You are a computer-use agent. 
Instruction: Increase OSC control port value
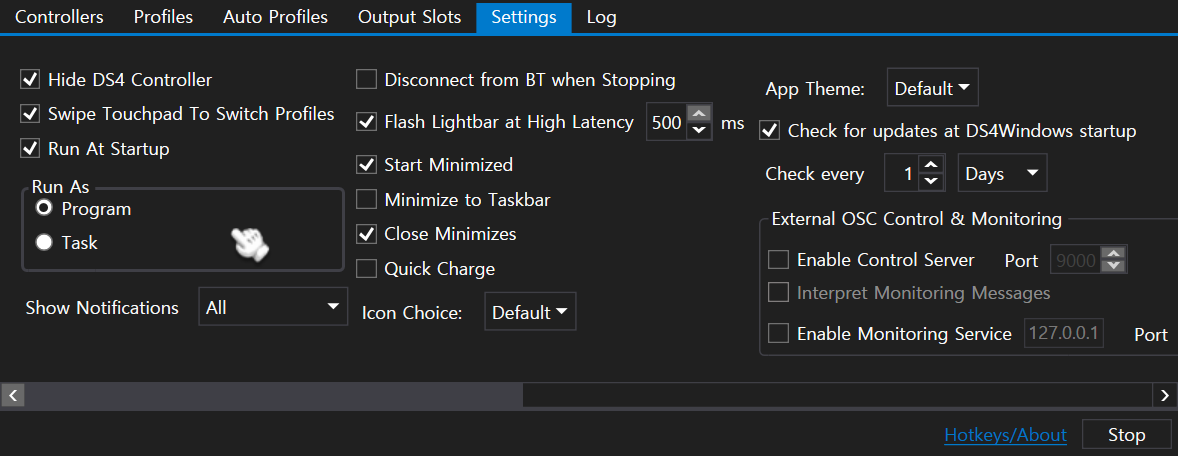coord(1115,254)
